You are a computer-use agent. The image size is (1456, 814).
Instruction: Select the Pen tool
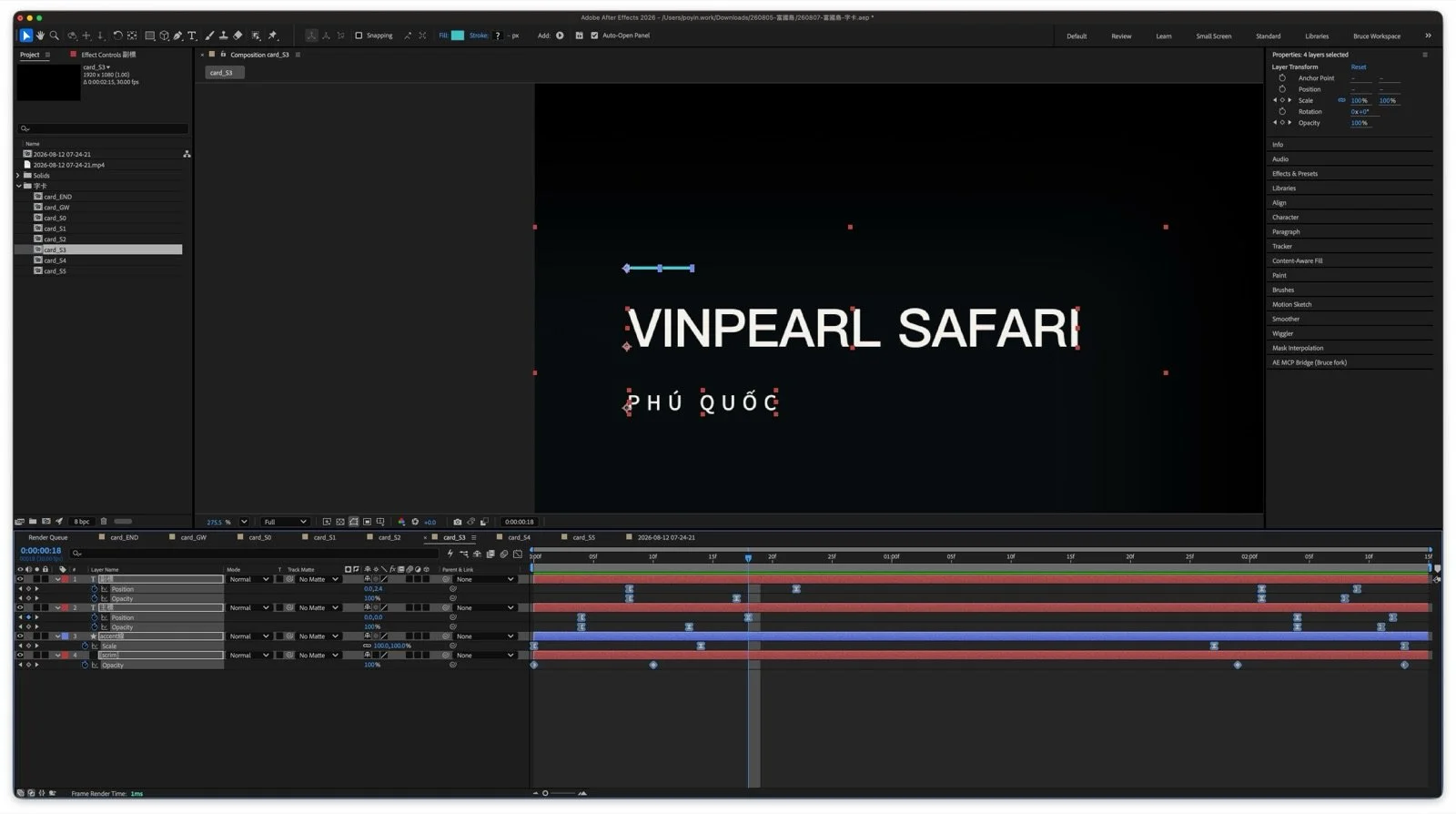click(x=178, y=36)
